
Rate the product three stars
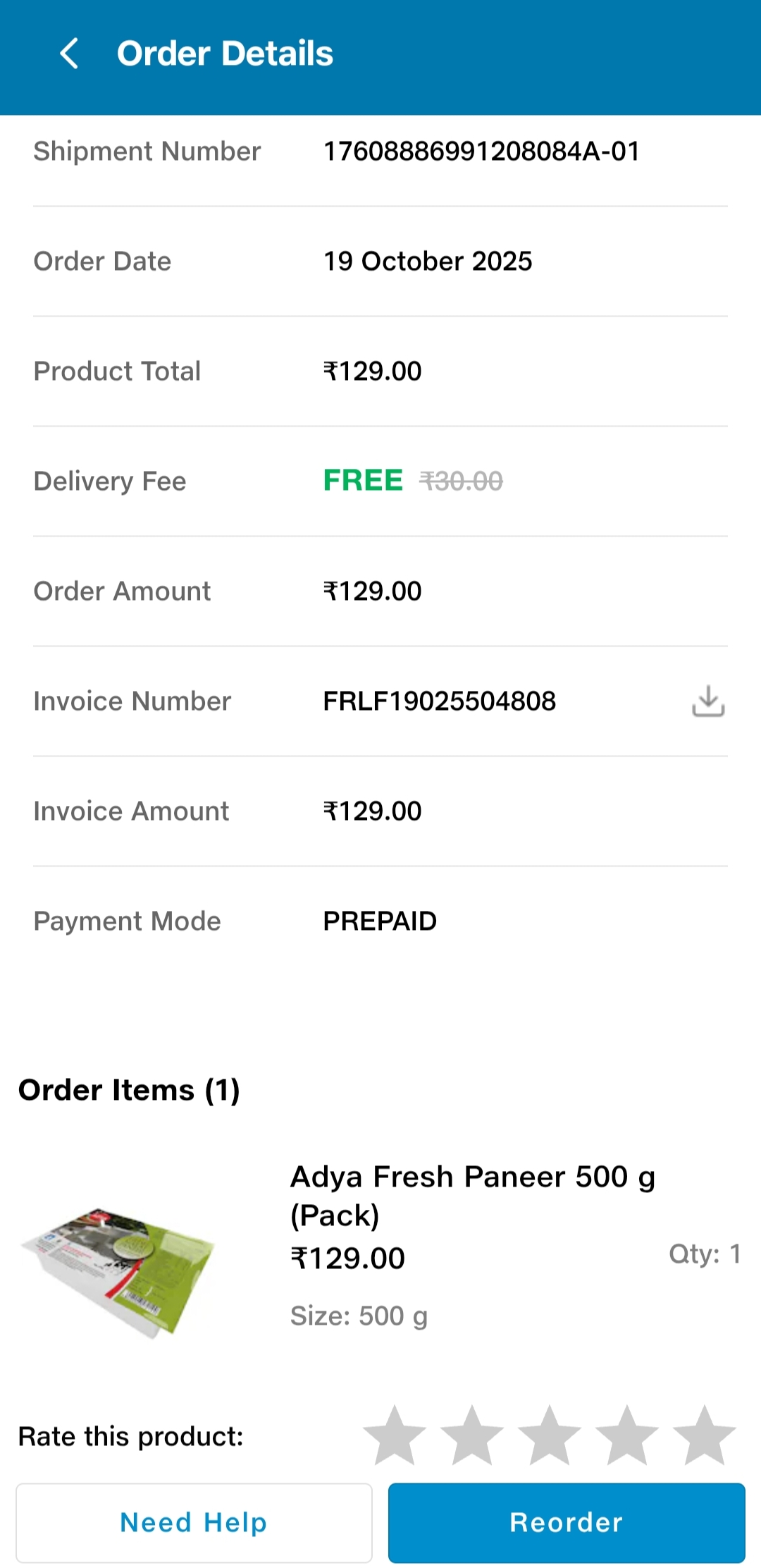pos(550,1435)
